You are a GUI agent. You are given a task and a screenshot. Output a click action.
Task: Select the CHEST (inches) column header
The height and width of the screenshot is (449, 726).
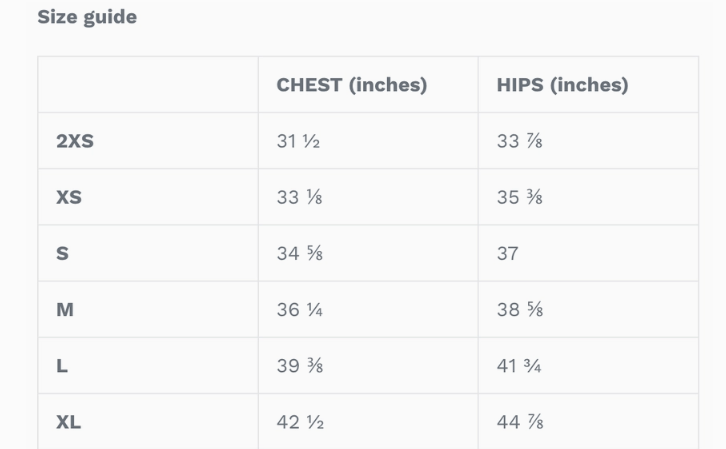(x=351, y=85)
